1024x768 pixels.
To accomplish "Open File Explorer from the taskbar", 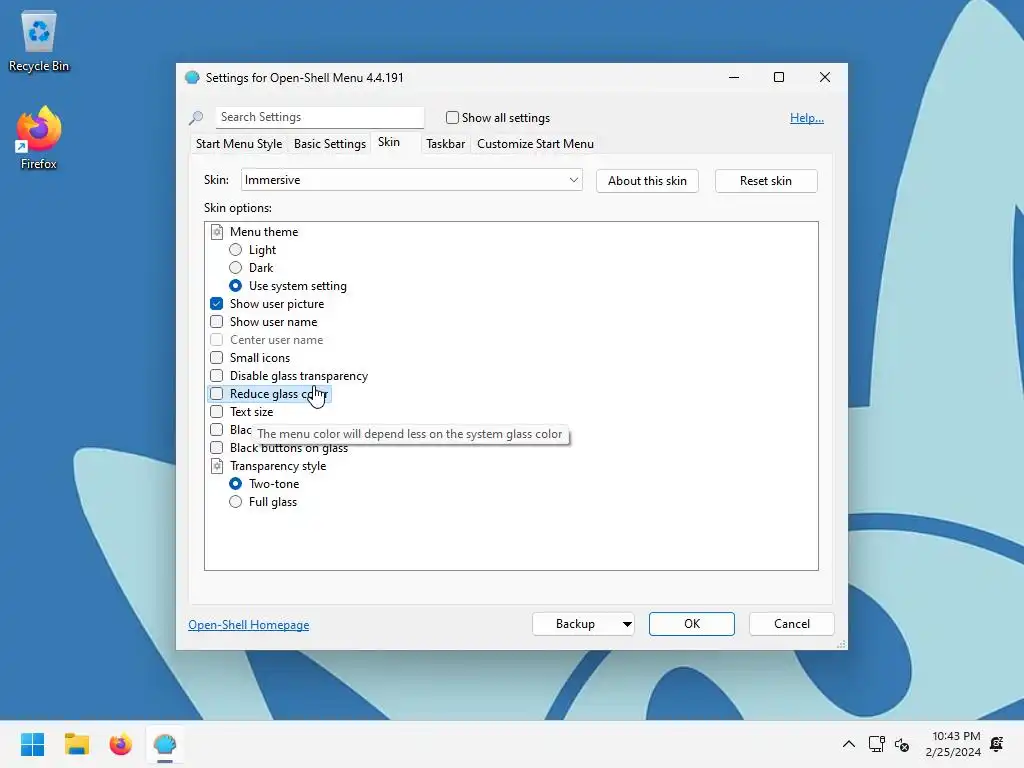I will (x=76, y=744).
